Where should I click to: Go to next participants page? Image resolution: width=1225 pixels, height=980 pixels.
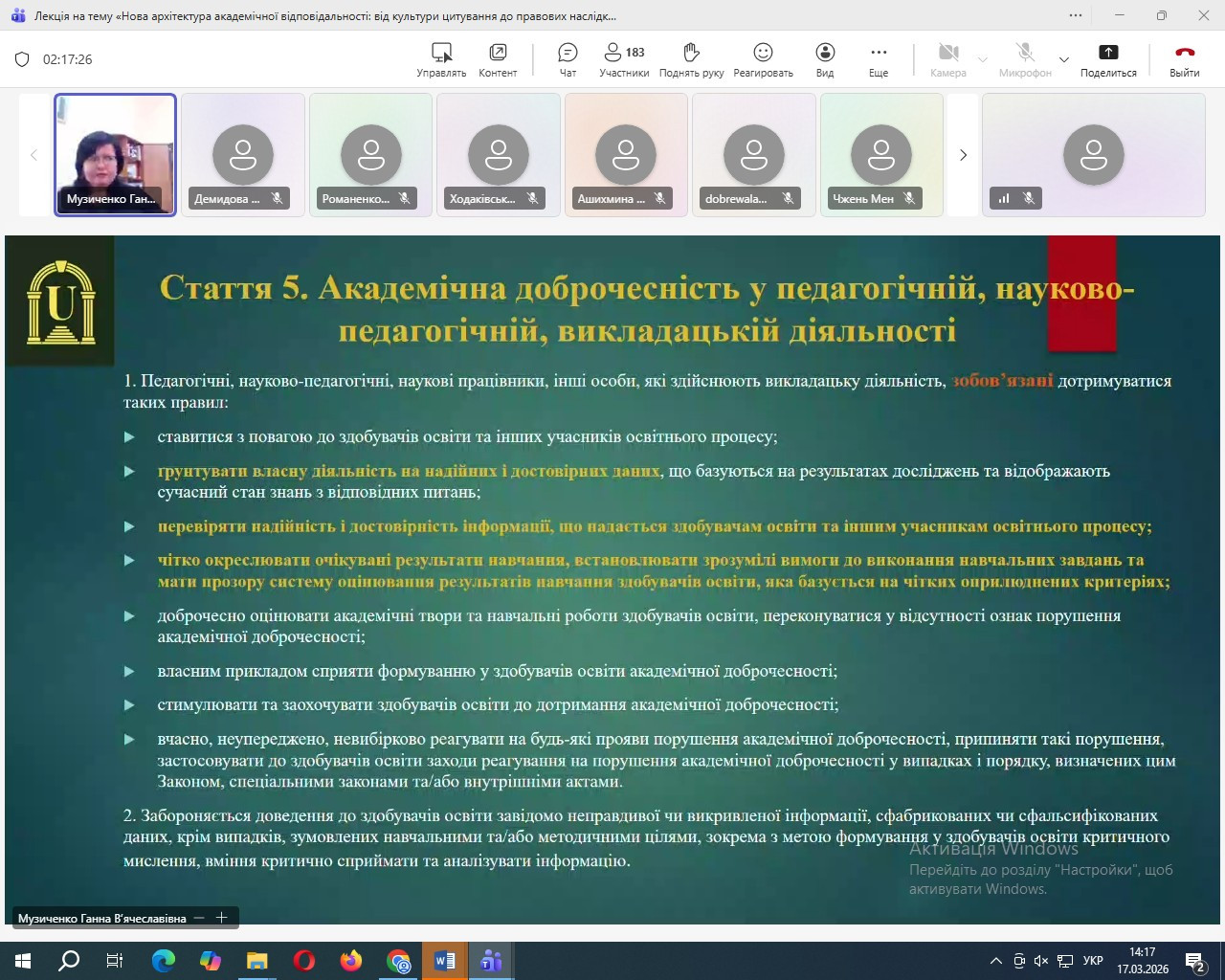tap(963, 155)
